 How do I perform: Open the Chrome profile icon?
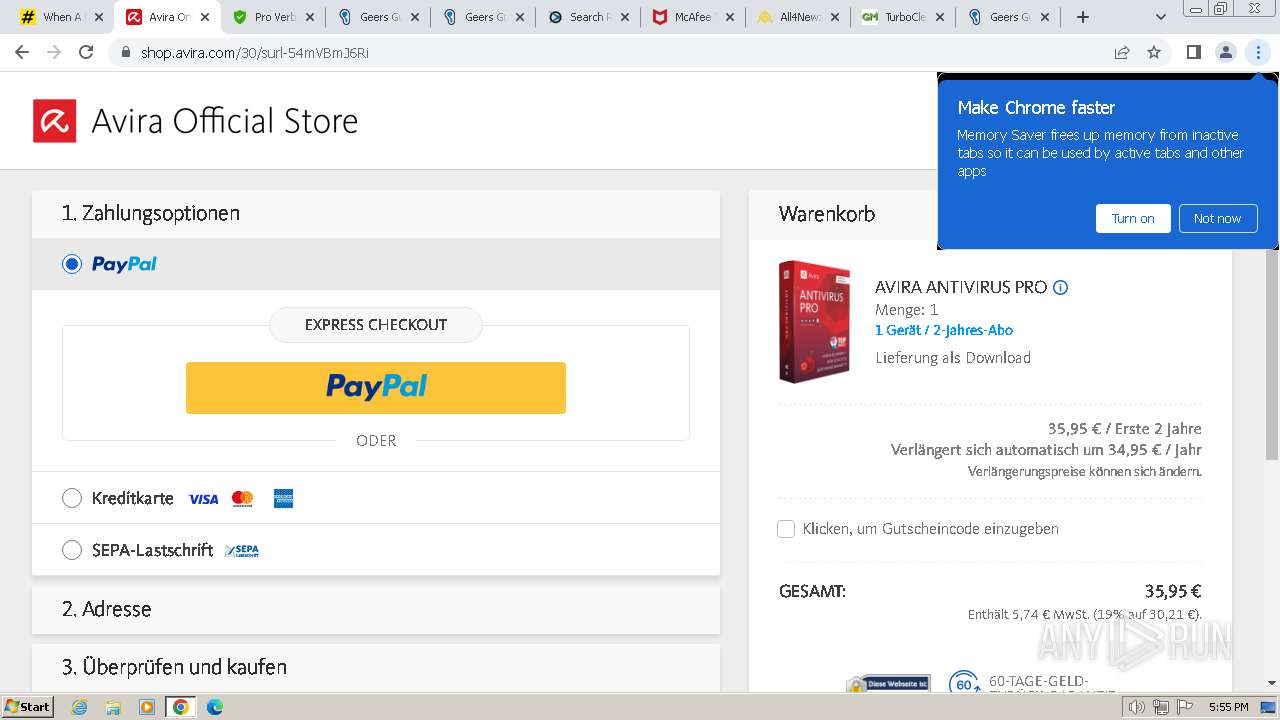click(1225, 52)
